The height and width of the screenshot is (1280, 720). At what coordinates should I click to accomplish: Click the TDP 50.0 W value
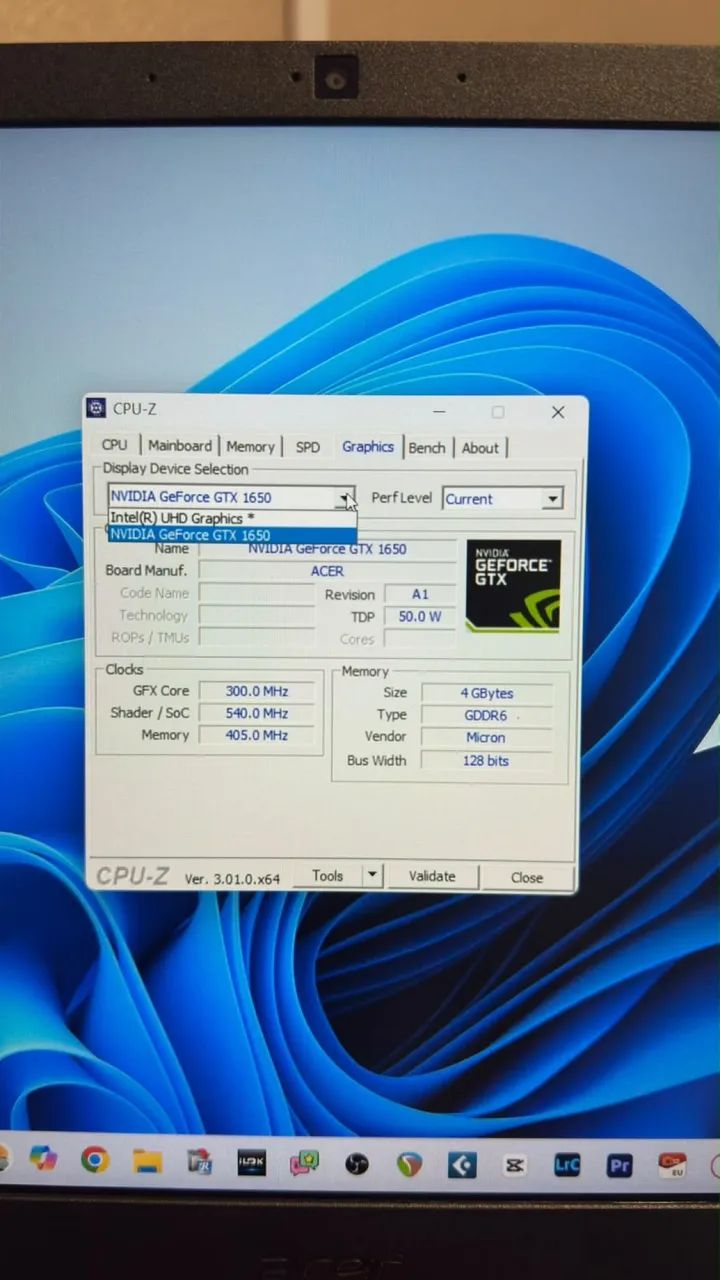pyautogui.click(x=420, y=616)
